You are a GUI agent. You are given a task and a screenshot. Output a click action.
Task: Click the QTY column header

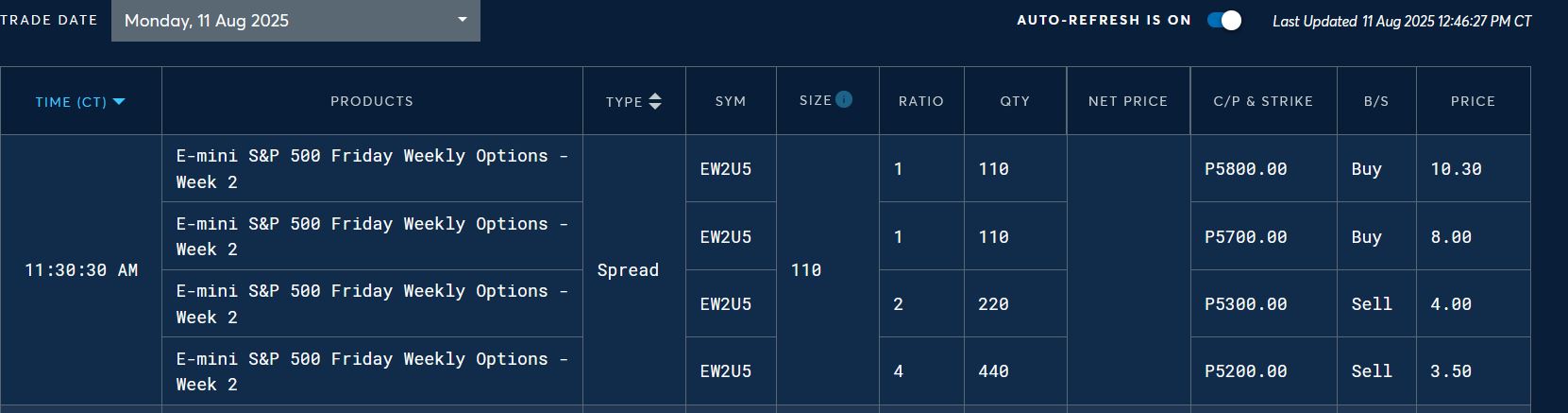(1016, 101)
